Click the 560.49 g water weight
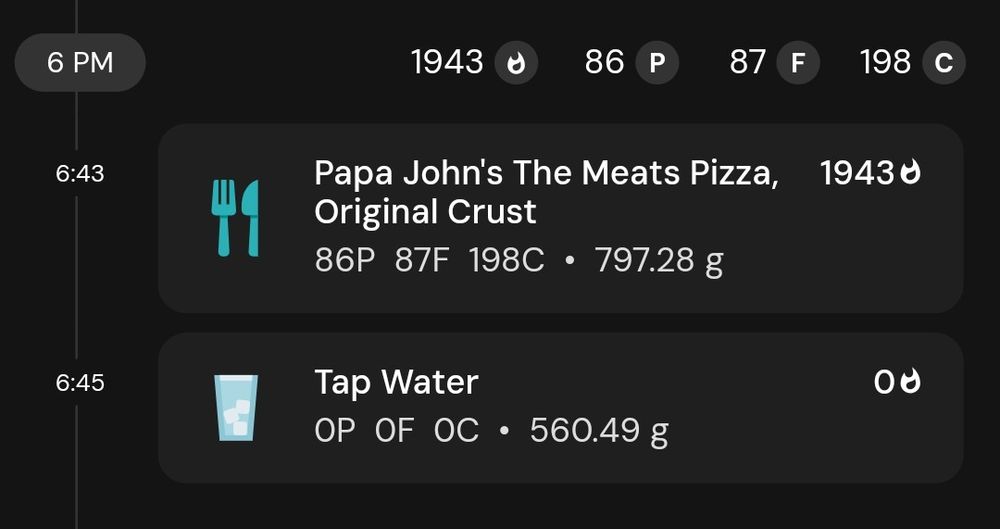 click(x=598, y=431)
